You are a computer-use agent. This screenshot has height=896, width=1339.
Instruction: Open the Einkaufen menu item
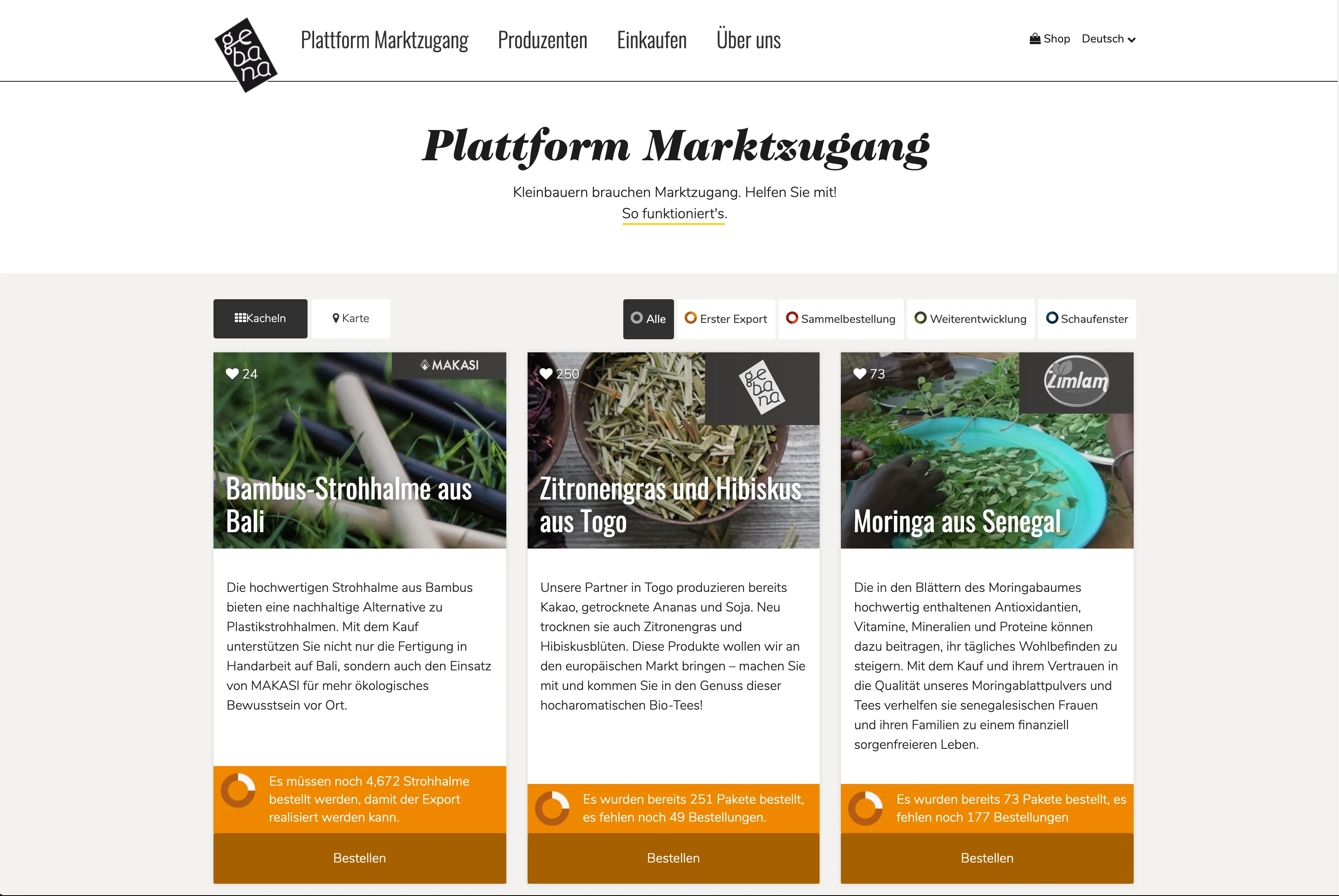click(x=652, y=40)
